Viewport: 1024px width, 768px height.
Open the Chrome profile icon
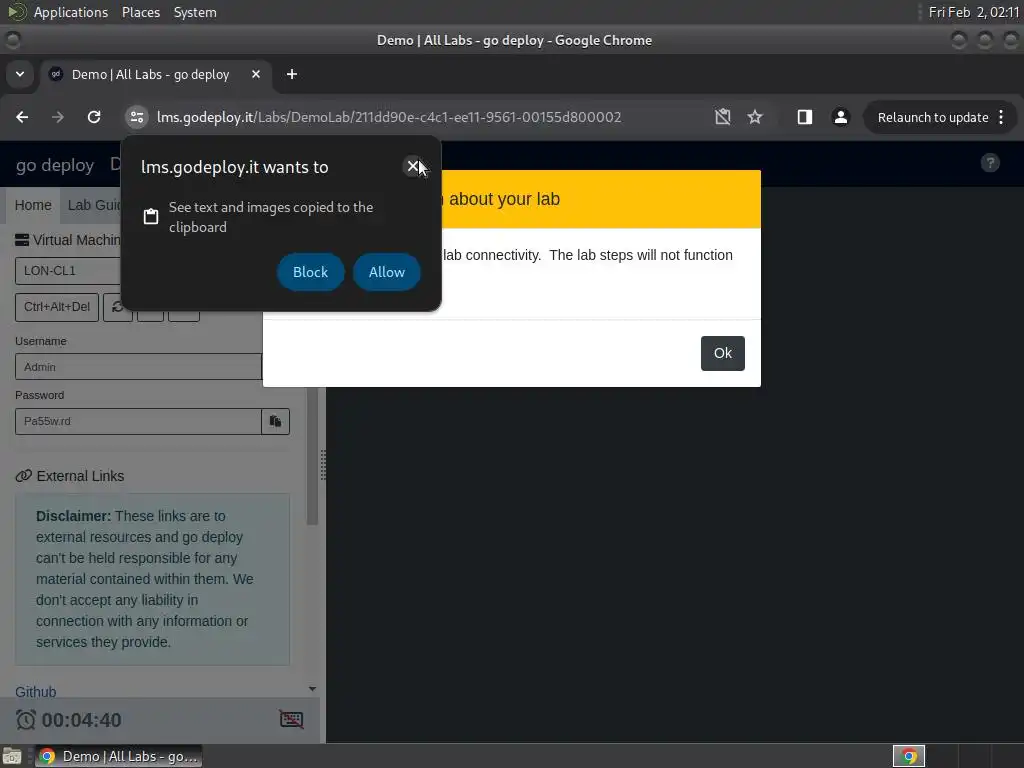click(x=840, y=117)
